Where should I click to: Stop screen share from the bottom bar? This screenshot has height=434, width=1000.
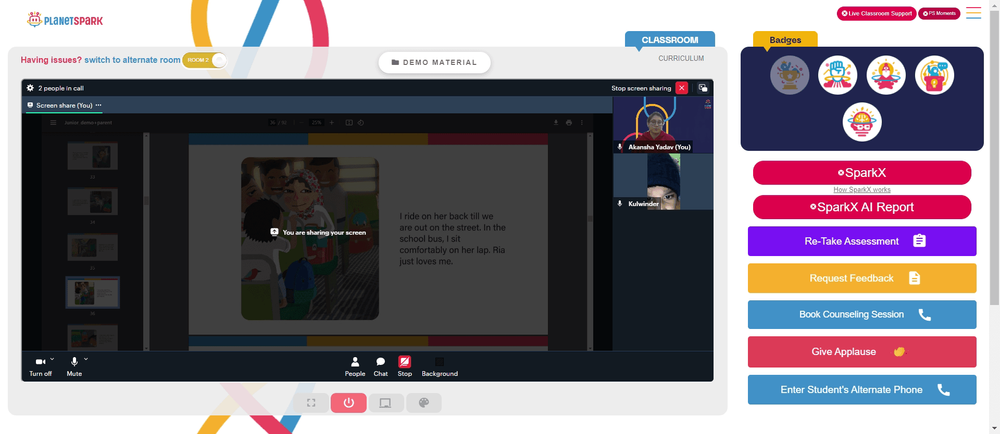[404, 366]
